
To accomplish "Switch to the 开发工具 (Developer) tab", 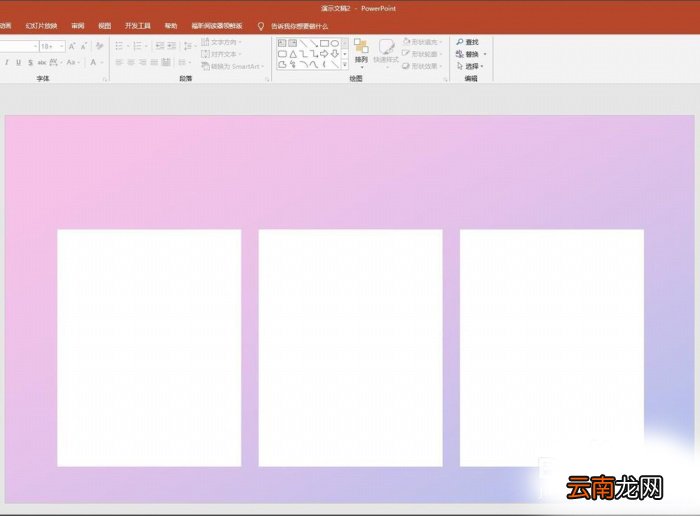I will coord(138,26).
